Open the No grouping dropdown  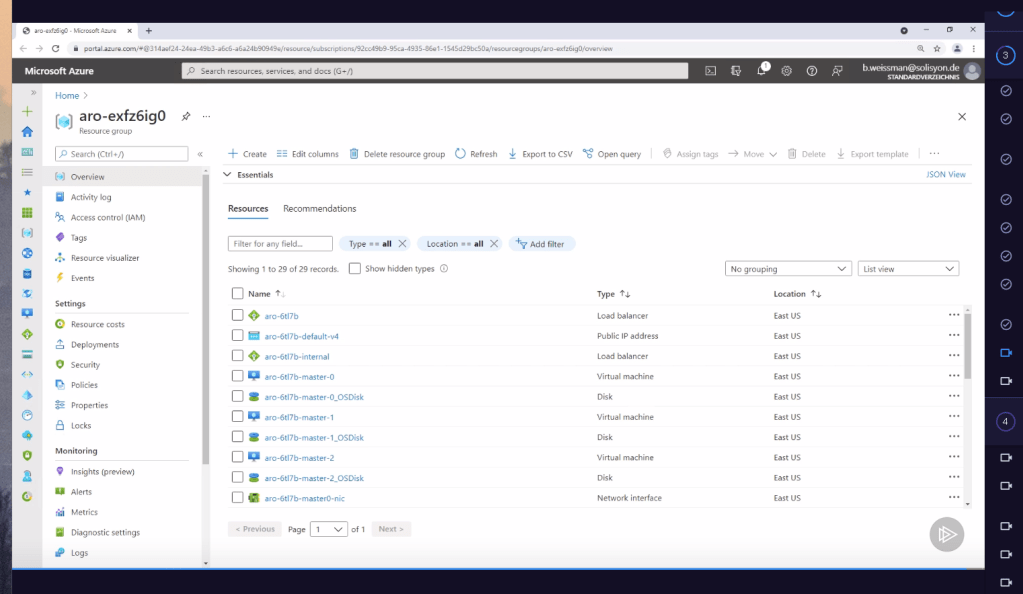(788, 269)
